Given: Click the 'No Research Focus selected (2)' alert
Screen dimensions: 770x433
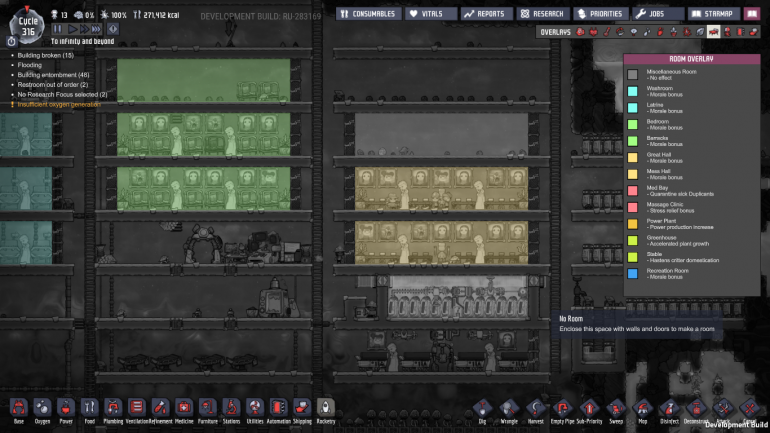Looking at the screenshot, I should tap(62, 95).
